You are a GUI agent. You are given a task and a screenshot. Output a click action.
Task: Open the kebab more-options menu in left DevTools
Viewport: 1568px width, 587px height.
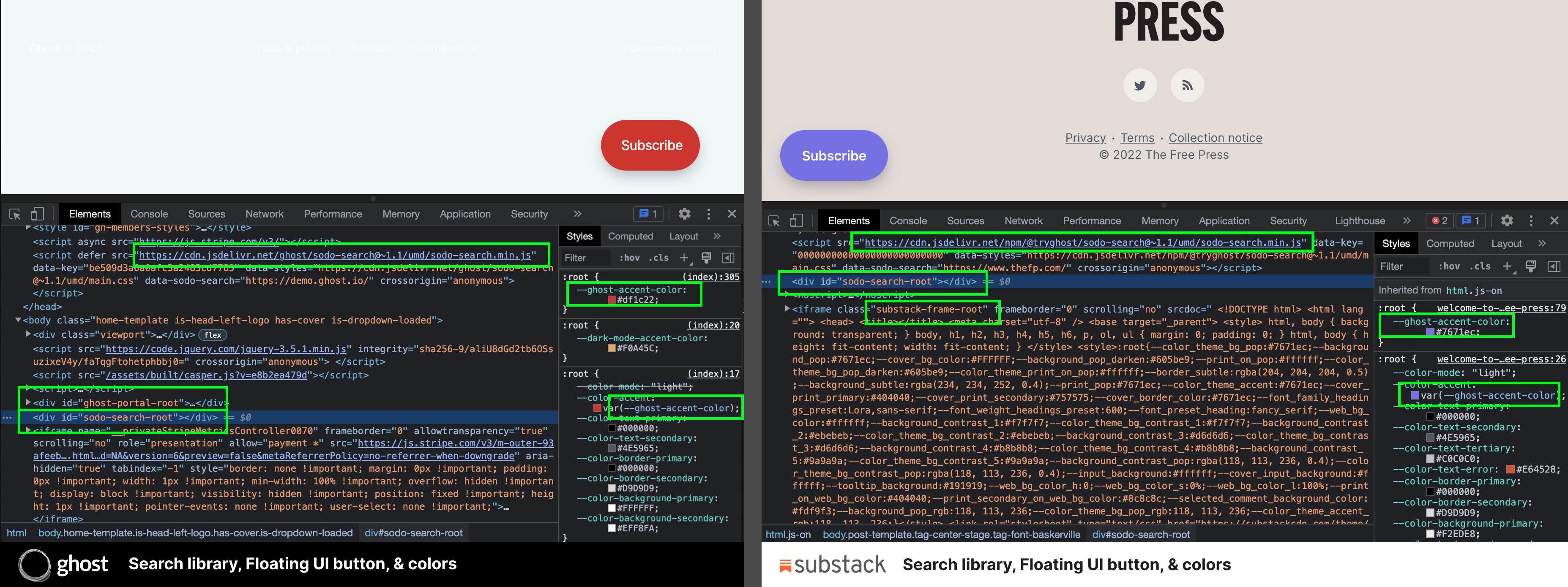pyautogui.click(x=708, y=214)
